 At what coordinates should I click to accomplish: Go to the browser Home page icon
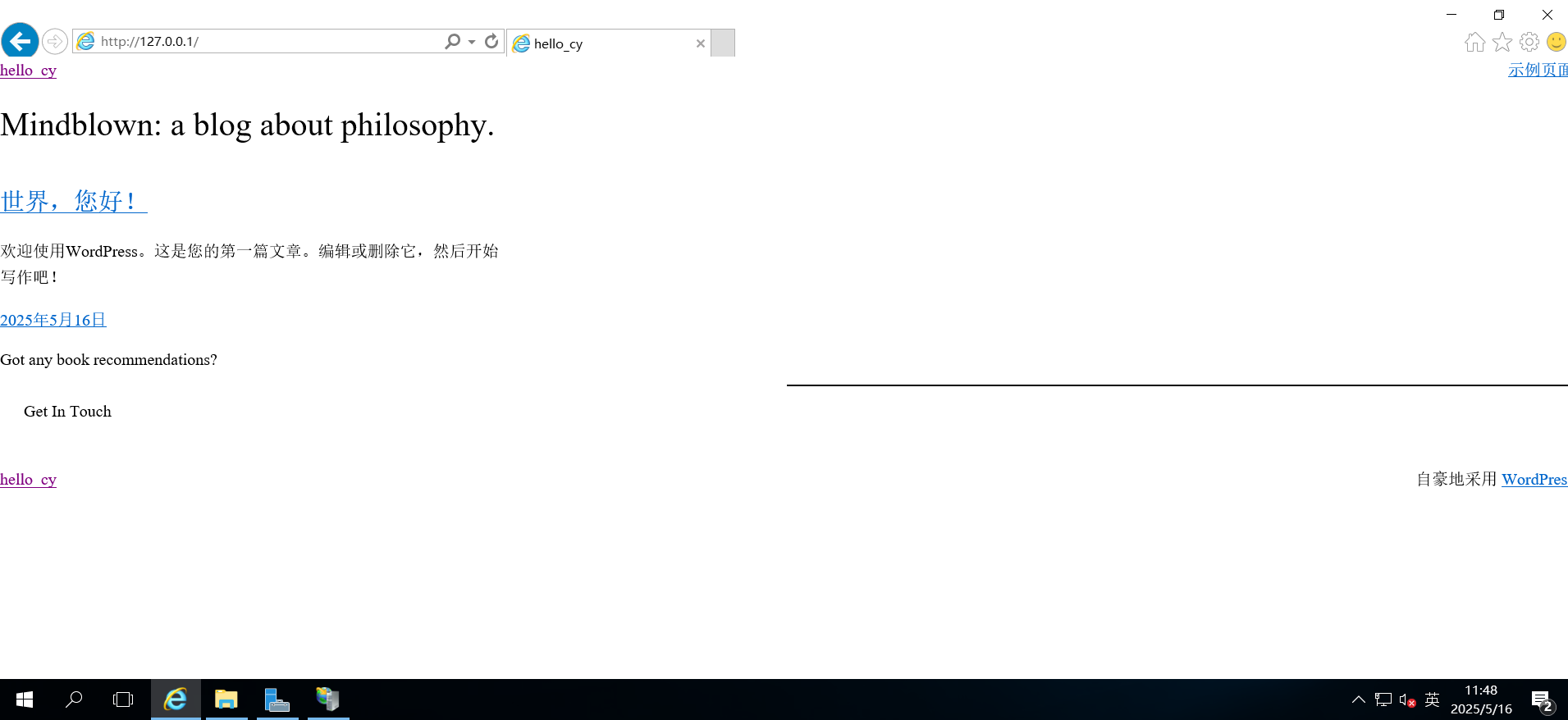click(x=1474, y=42)
